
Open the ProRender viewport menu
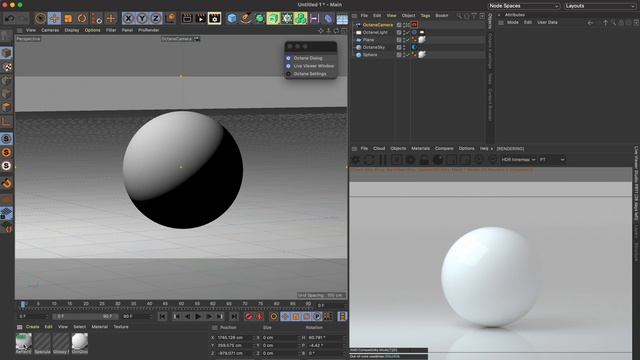tap(149, 30)
